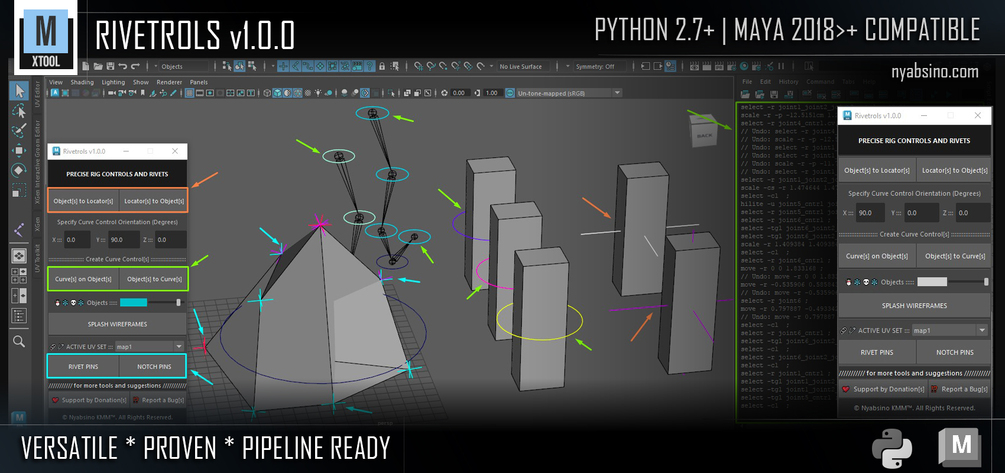
Task: Switch to select by hierarchy mode
Action: 227,66
